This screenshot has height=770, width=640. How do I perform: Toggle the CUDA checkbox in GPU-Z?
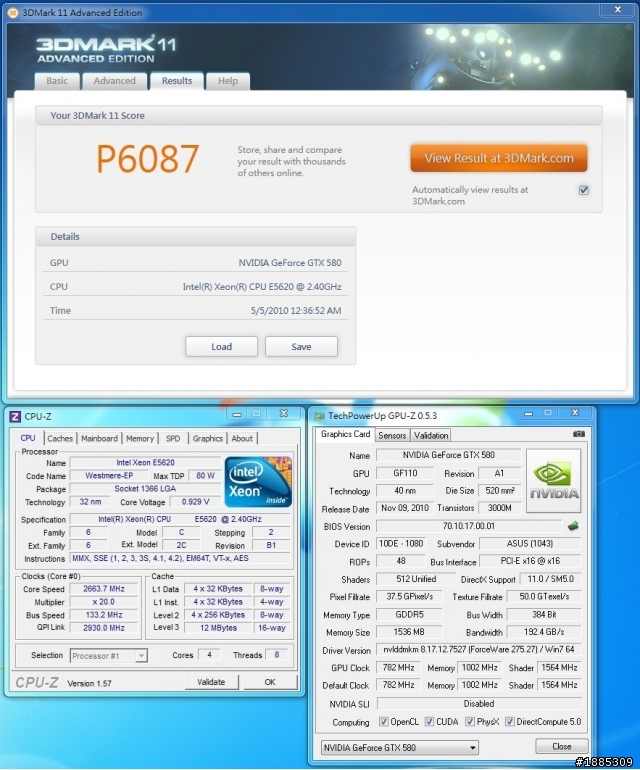point(429,721)
